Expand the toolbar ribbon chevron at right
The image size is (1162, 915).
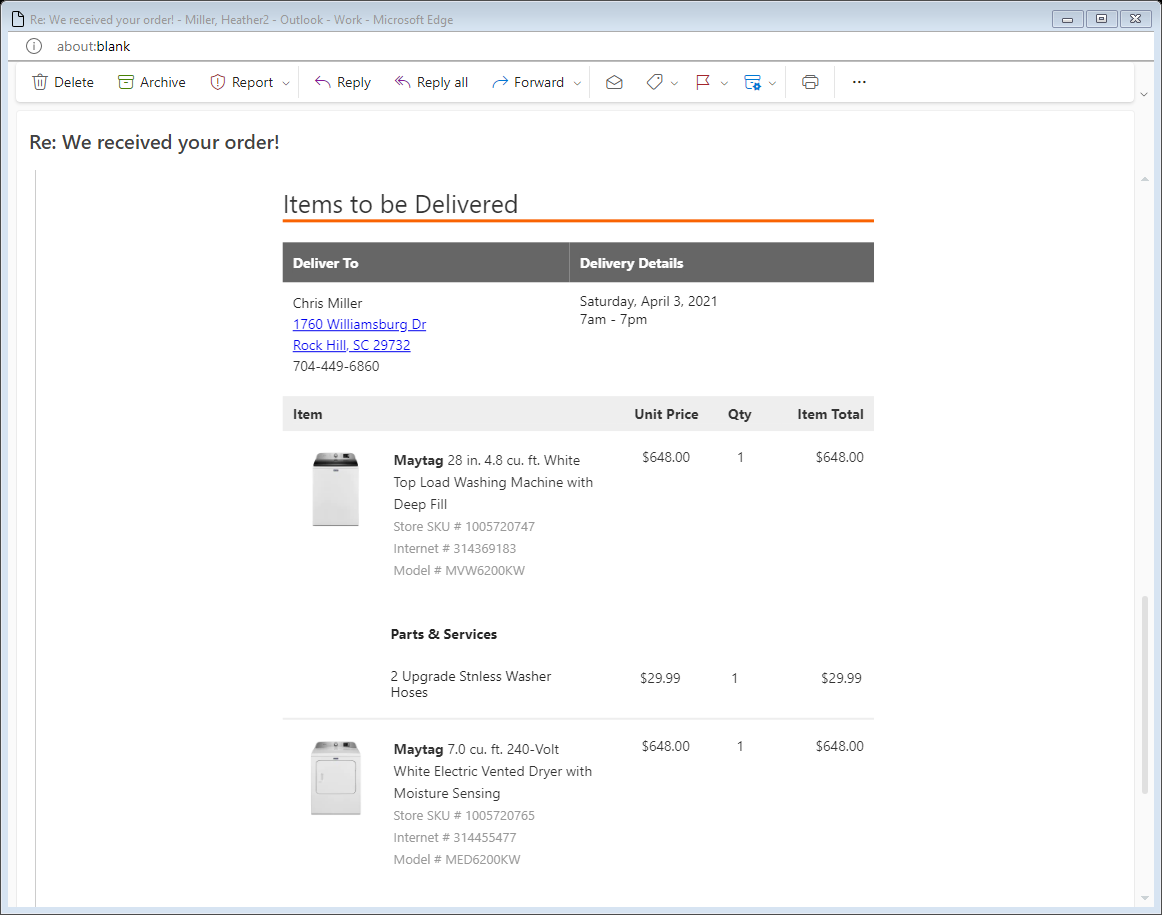click(x=1144, y=93)
